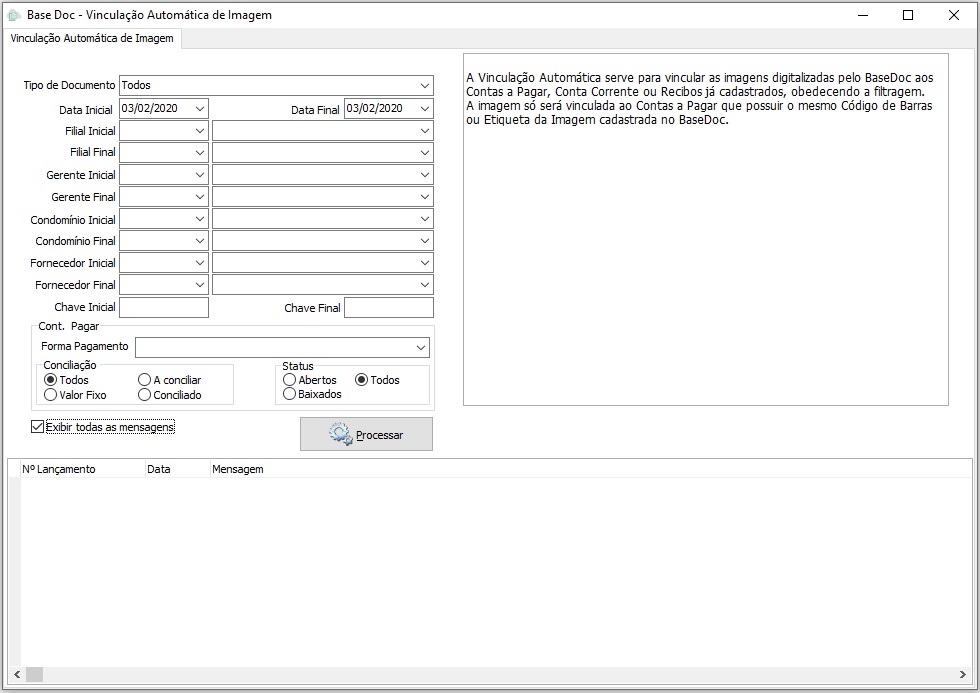The image size is (980, 693).
Task: Close the Base Doc window
Action: (954, 15)
